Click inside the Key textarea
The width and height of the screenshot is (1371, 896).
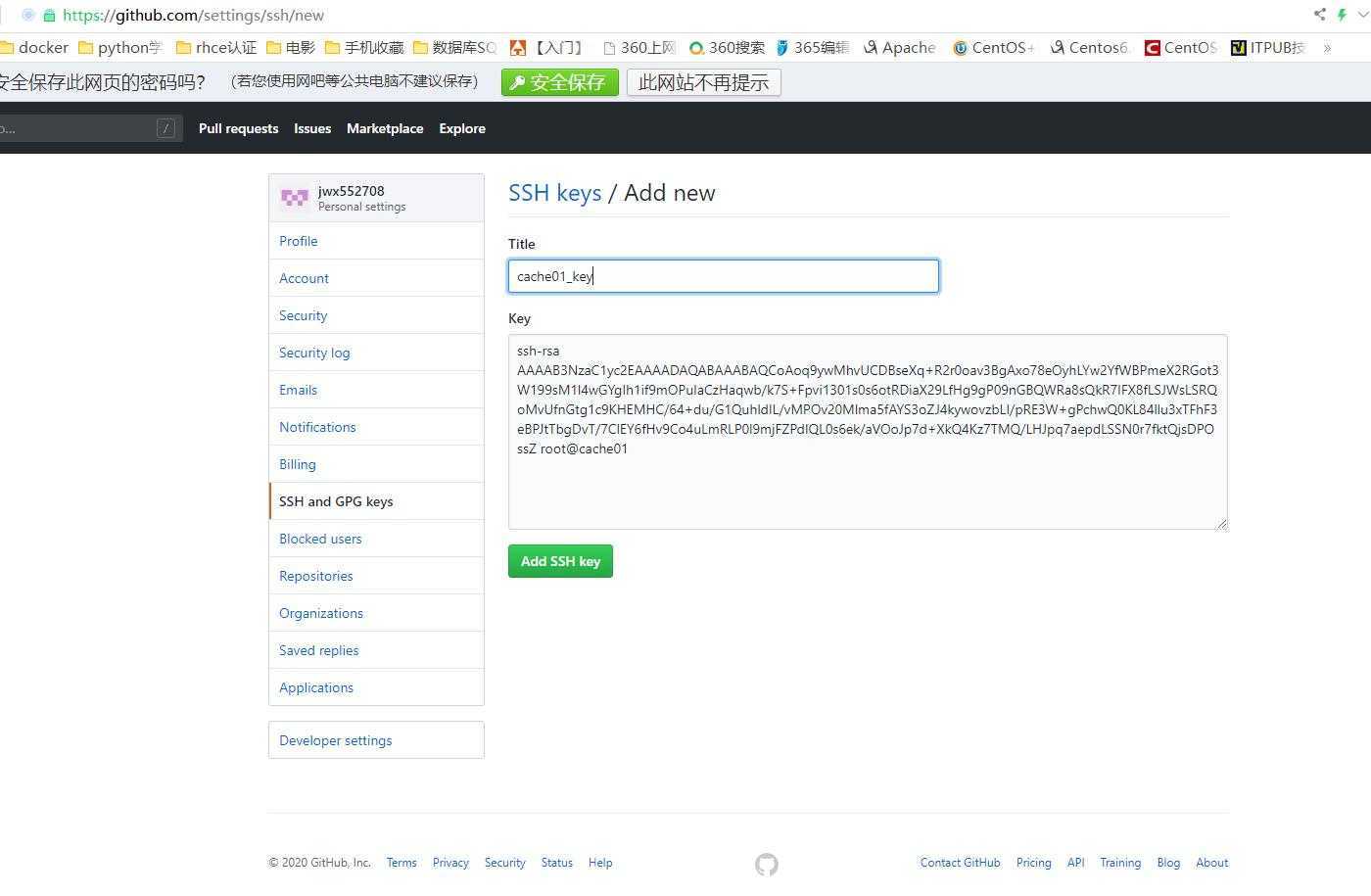tap(868, 432)
